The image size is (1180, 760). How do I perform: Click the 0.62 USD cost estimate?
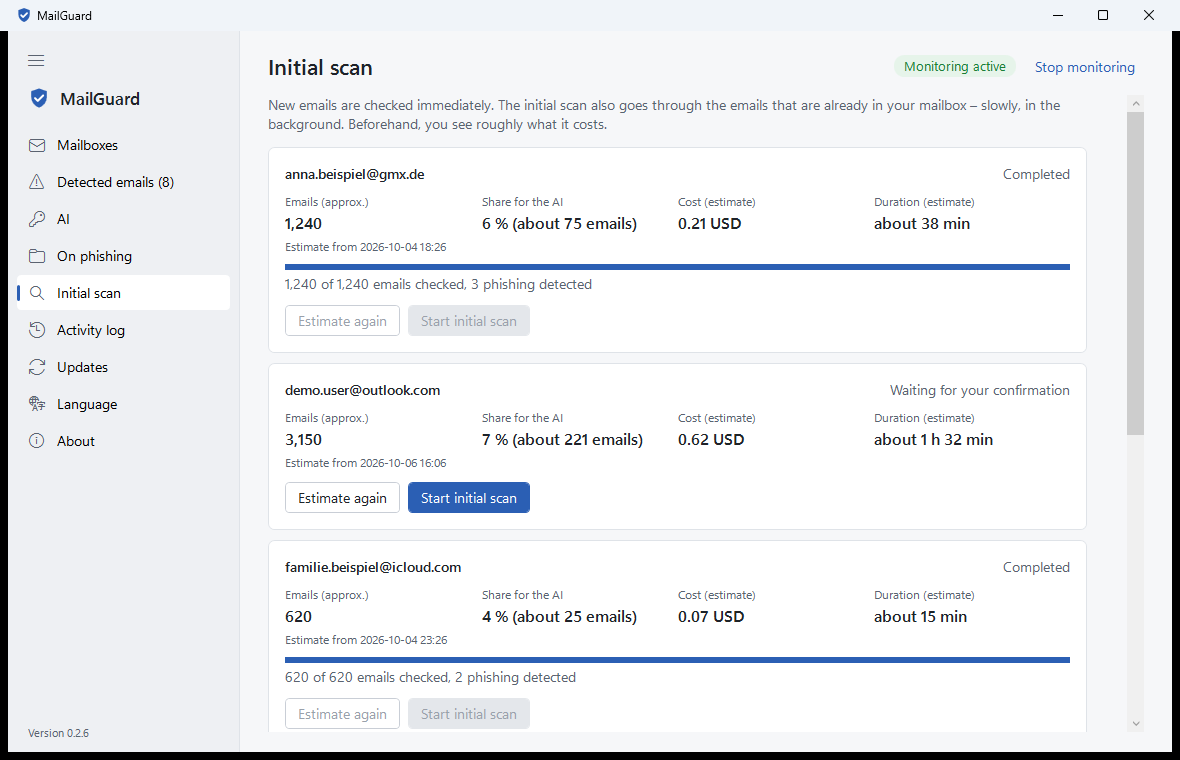(711, 439)
